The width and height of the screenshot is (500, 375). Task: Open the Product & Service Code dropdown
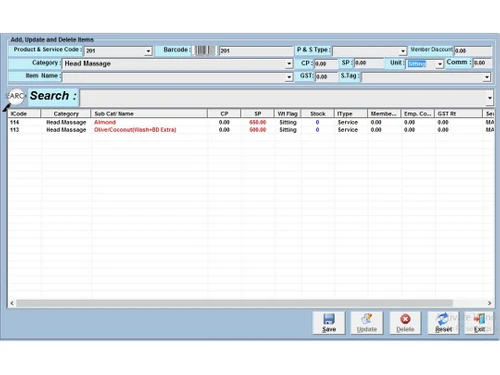pyautogui.click(x=148, y=51)
